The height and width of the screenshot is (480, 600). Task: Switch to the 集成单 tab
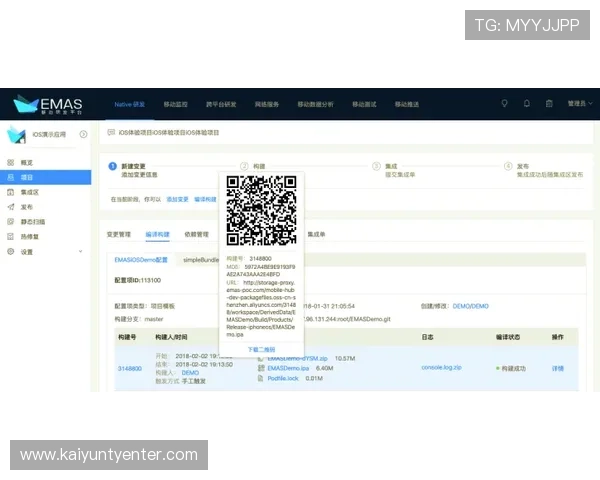(316, 234)
